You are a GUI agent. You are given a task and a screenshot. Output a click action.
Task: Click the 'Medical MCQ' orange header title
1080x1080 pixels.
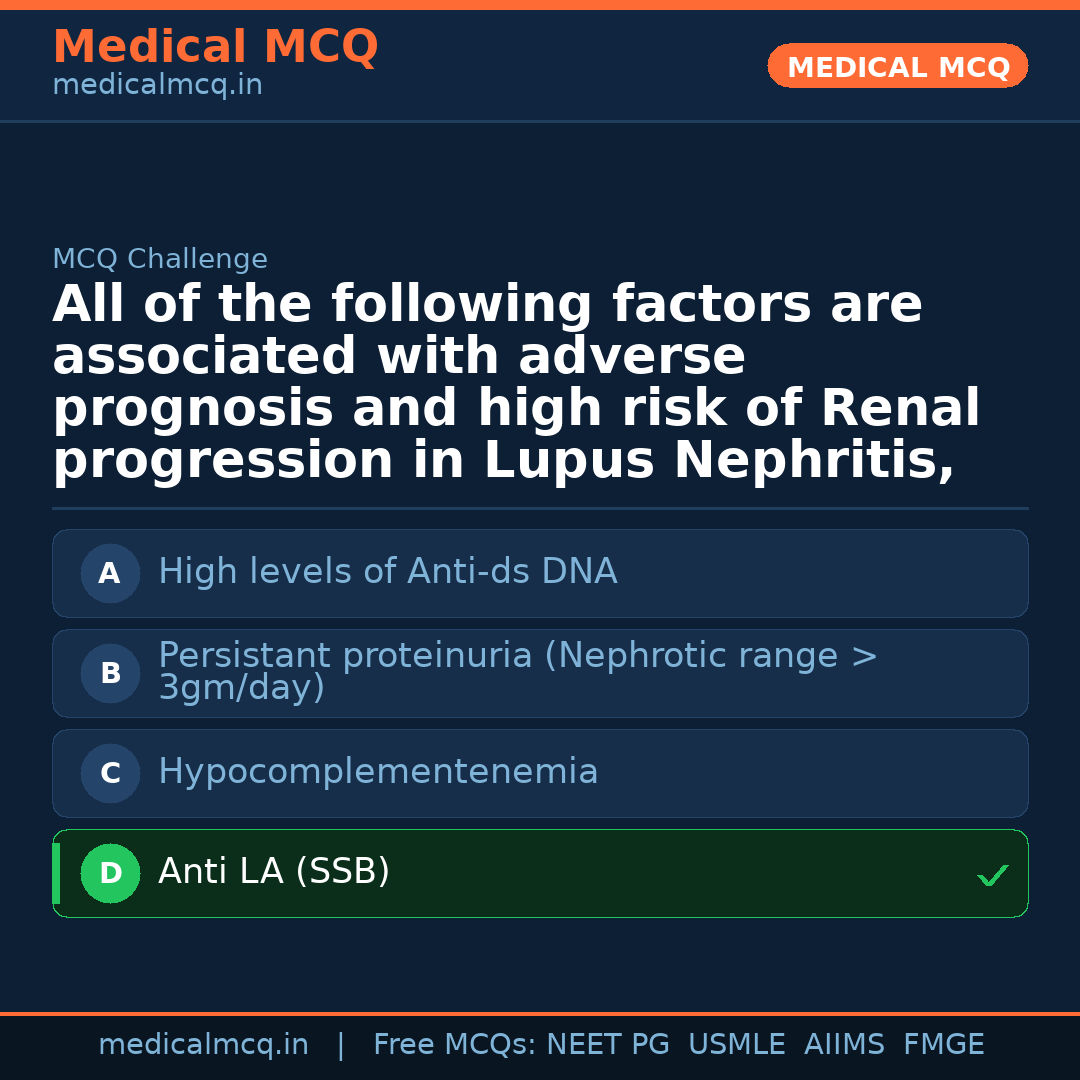[x=215, y=47]
